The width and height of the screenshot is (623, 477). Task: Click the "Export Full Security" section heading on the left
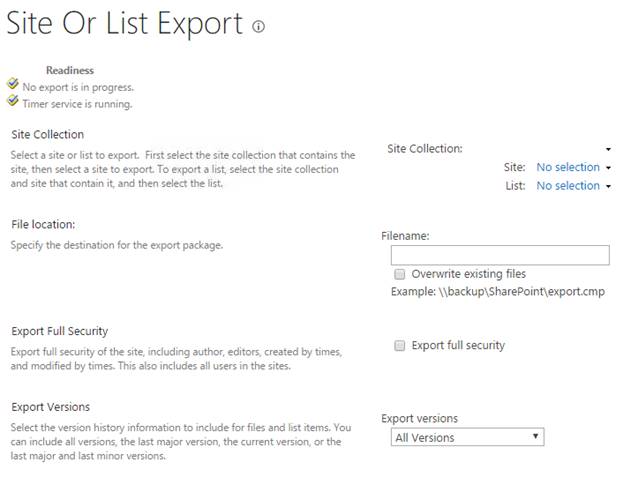59,331
